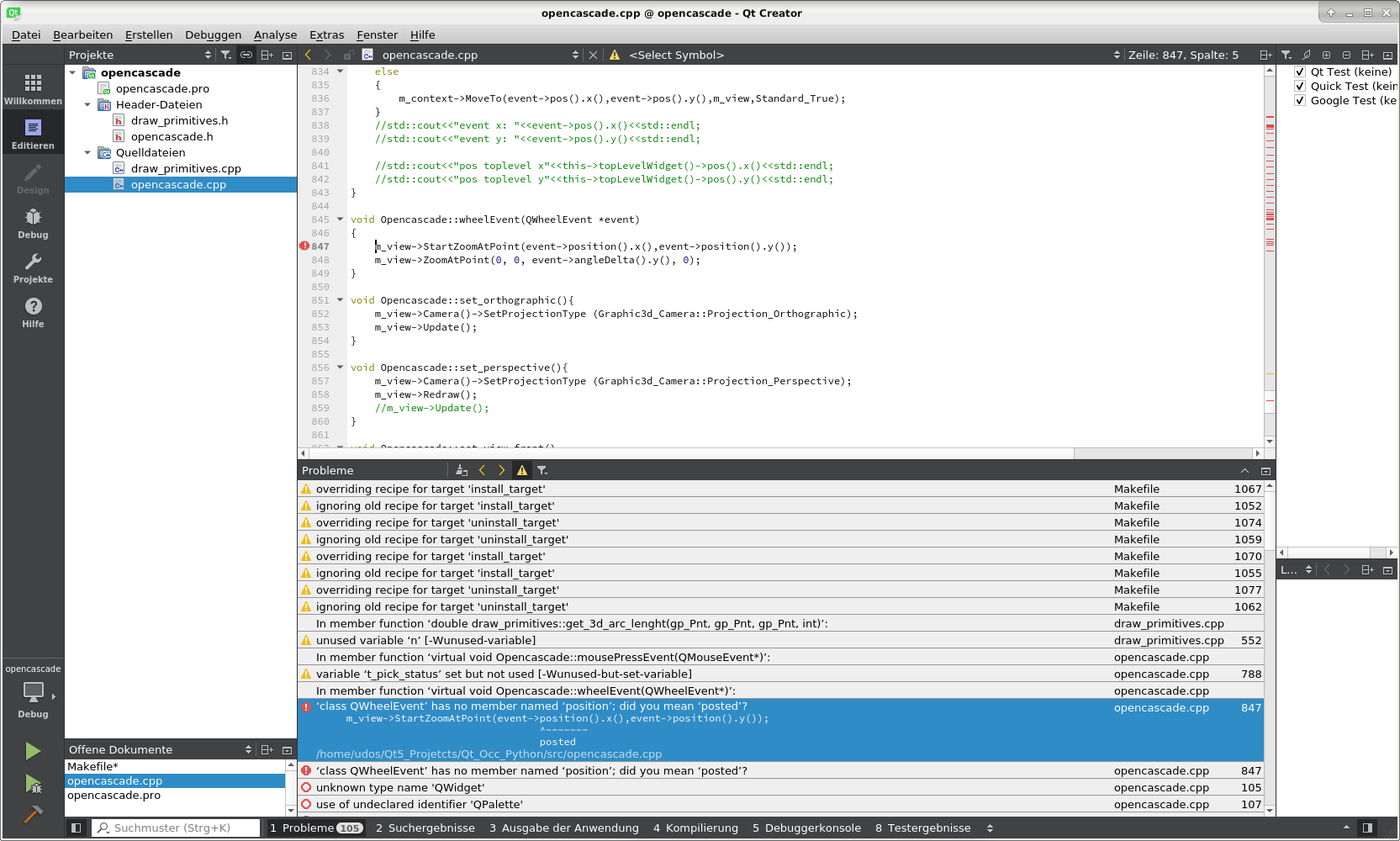The height and width of the screenshot is (841, 1400).
Task: Open the Projekte mode with wrench icon
Action: (x=33, y=267)
